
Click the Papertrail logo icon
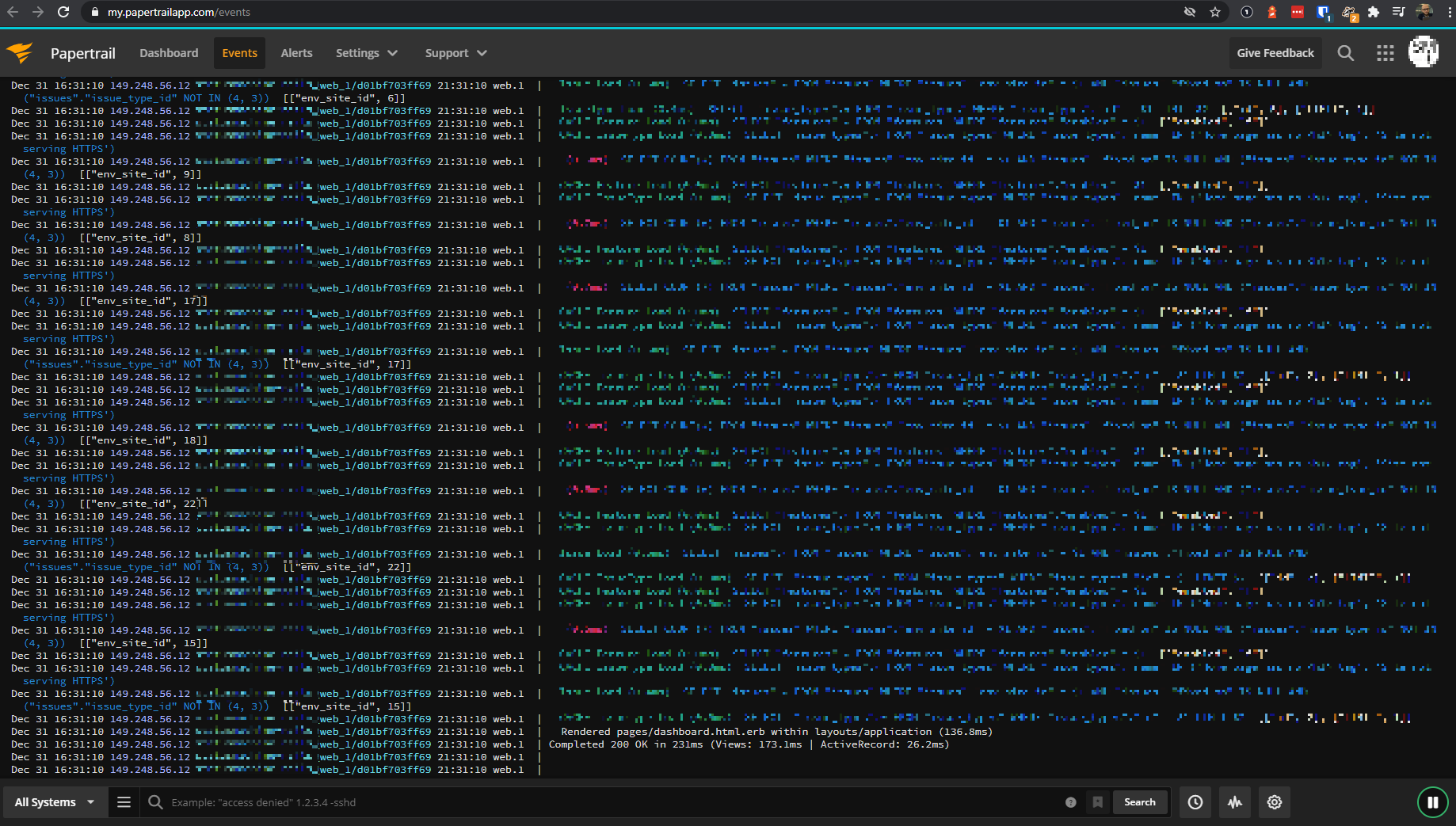point(20,53)
